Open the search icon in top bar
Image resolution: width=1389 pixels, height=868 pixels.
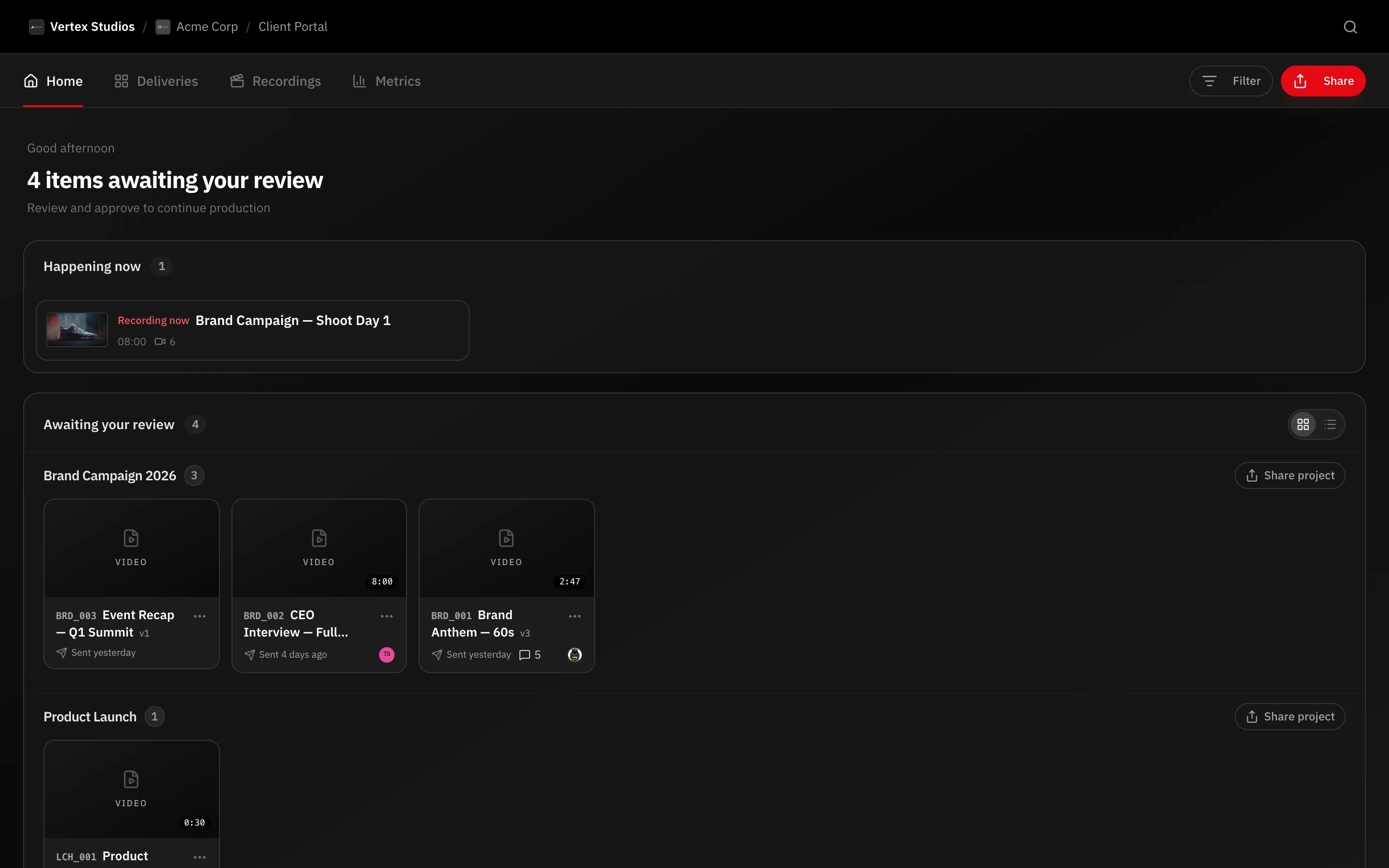(1350, 27)
